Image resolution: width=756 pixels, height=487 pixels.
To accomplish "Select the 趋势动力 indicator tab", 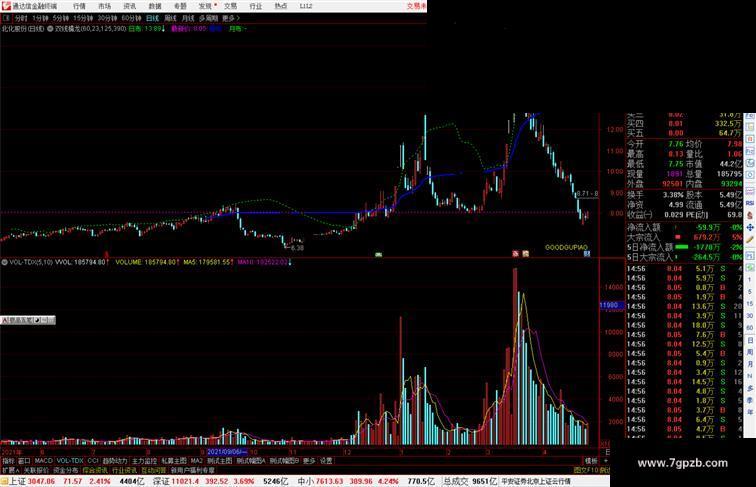I will click(x=115, y=461).
